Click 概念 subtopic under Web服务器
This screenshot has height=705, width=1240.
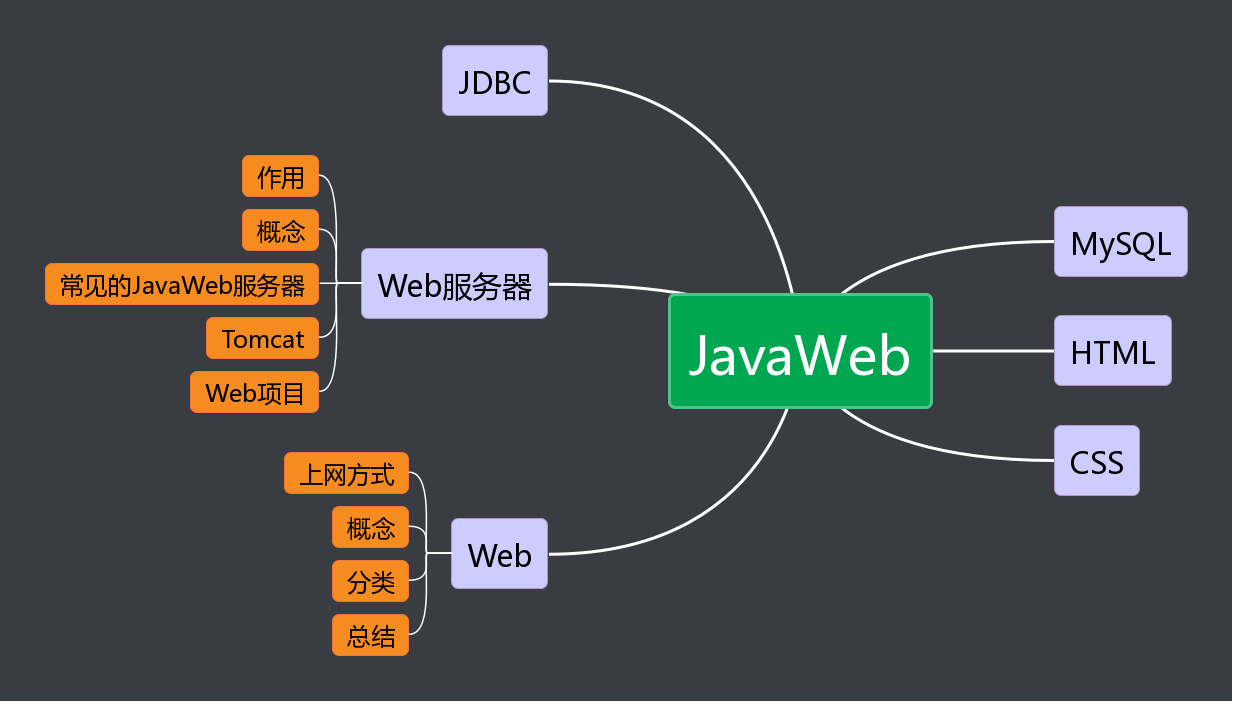[x=281, y=230]
